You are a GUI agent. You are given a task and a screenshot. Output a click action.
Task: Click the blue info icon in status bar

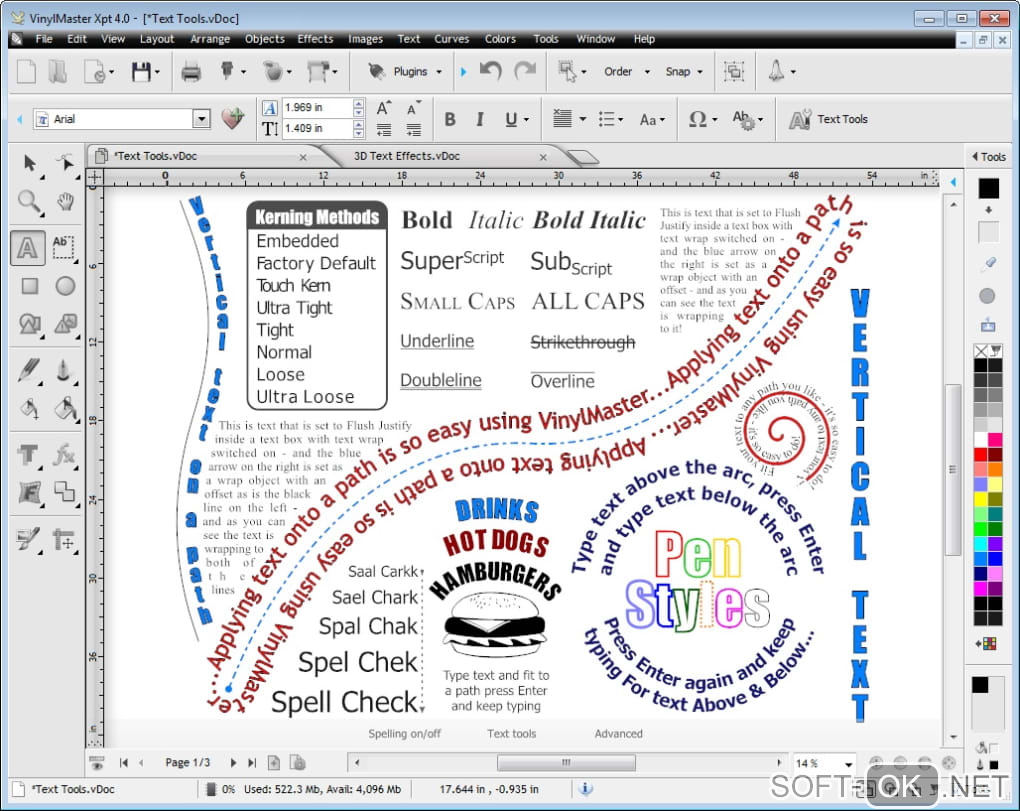585,788
